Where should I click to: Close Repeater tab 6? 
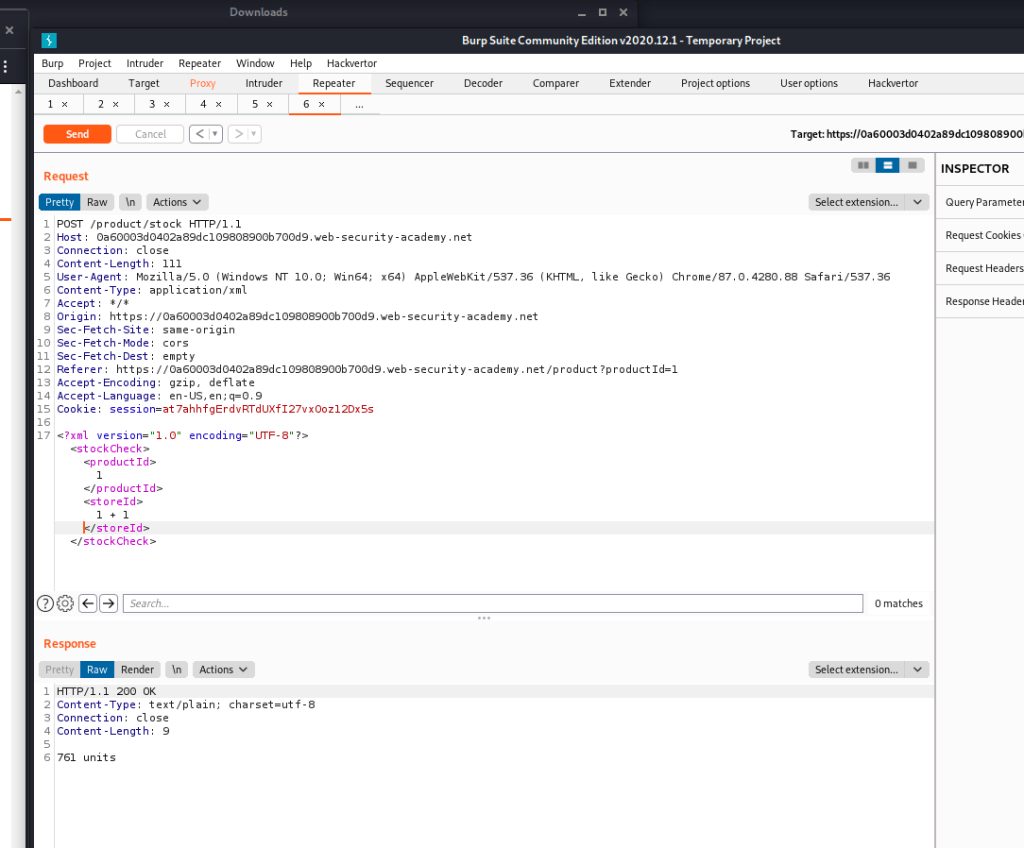321,104
